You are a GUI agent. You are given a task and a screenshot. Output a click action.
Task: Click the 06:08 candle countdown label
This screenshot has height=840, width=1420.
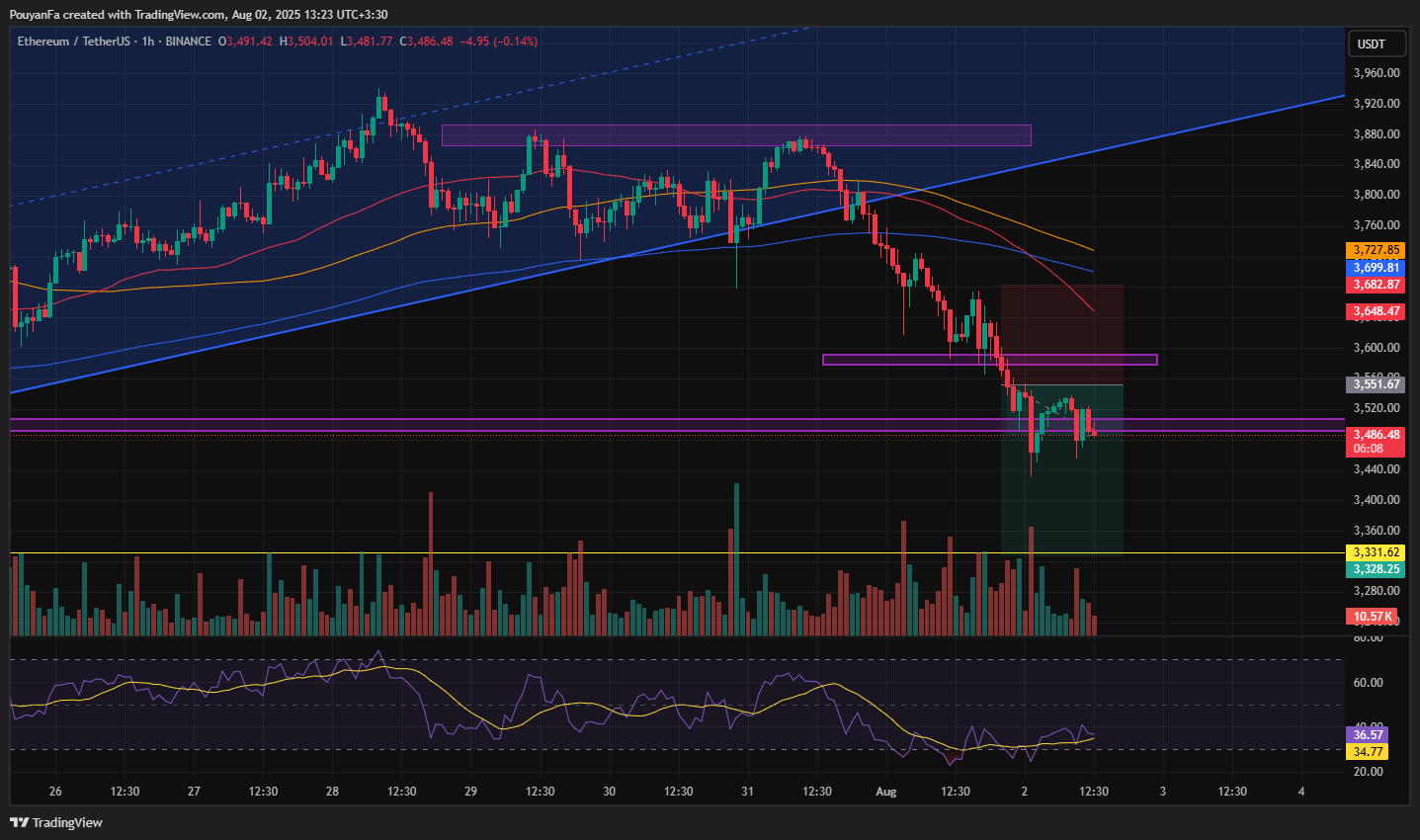1368,449
